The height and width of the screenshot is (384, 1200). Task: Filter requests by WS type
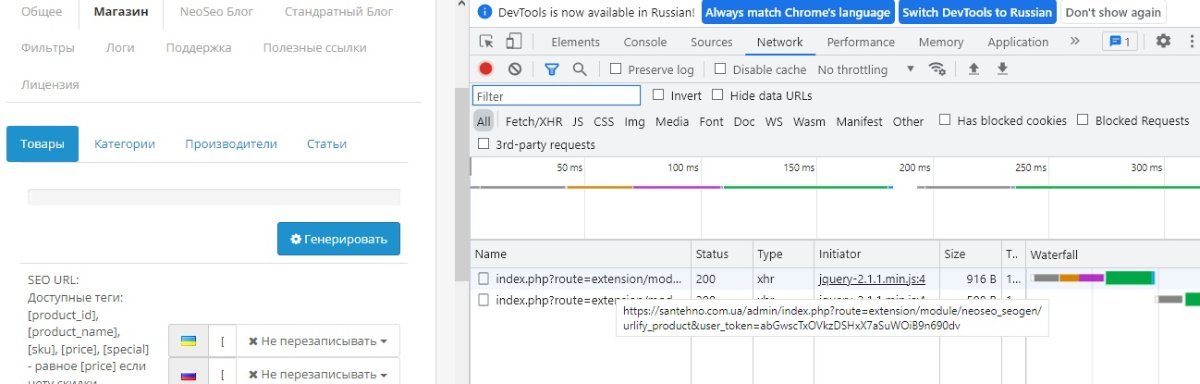[x=774, y=121]
